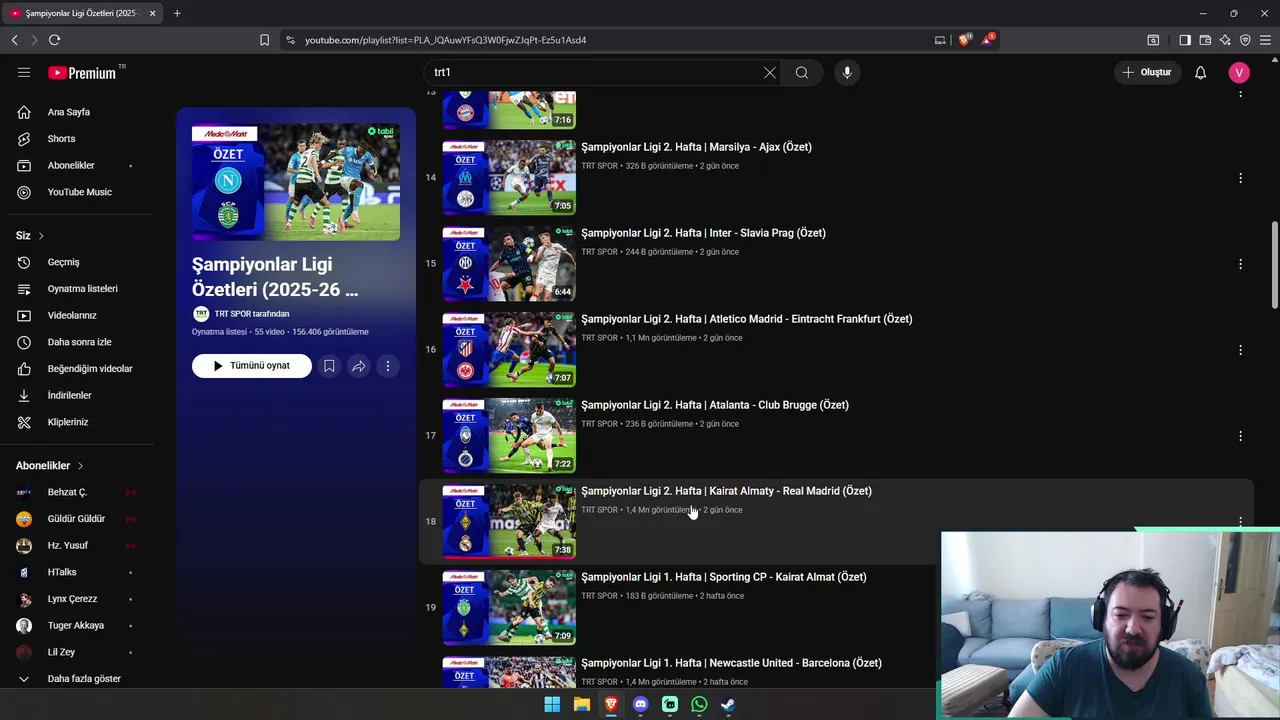
Task: Expand the Siz section chevron
Action: tap(41, 236)
